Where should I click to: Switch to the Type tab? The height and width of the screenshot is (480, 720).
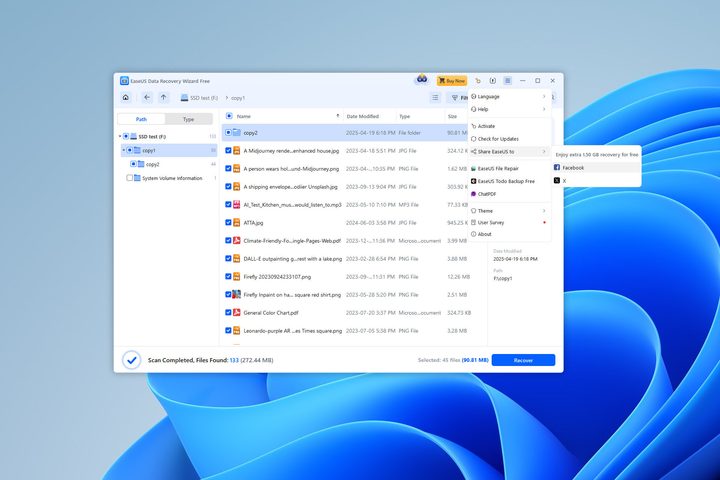click(x=189, y=119)
